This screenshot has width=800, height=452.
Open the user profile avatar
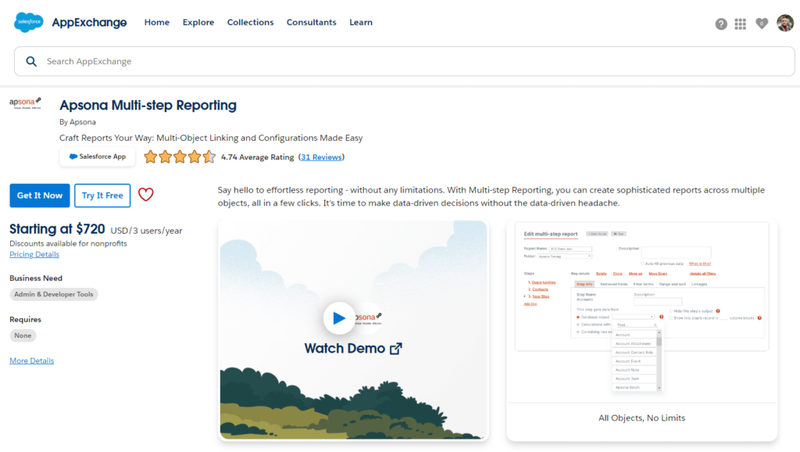(x=785, y=23)
